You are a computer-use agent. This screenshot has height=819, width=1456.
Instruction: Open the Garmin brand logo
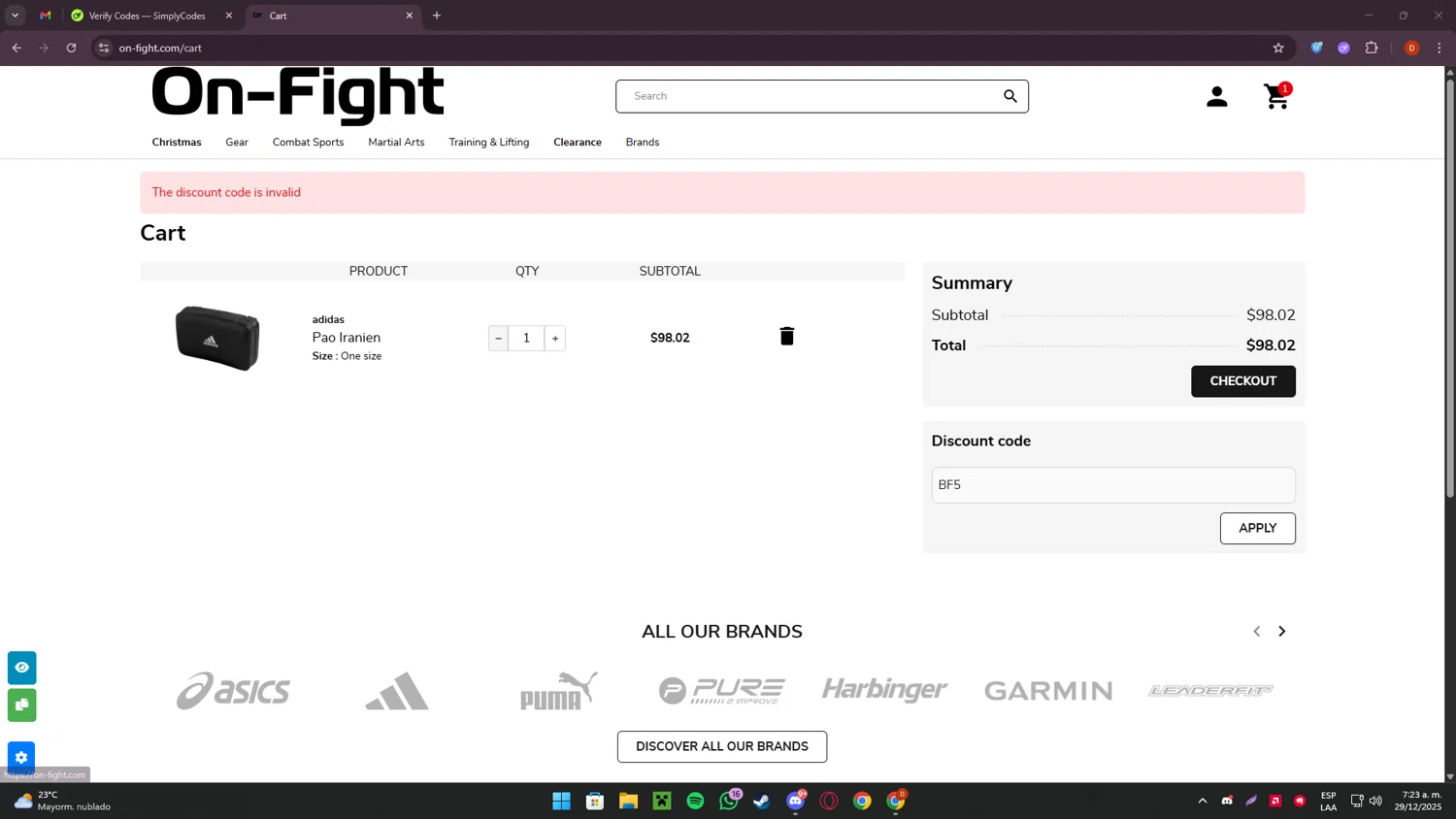pyautogui.click(x=1048, y=690)
